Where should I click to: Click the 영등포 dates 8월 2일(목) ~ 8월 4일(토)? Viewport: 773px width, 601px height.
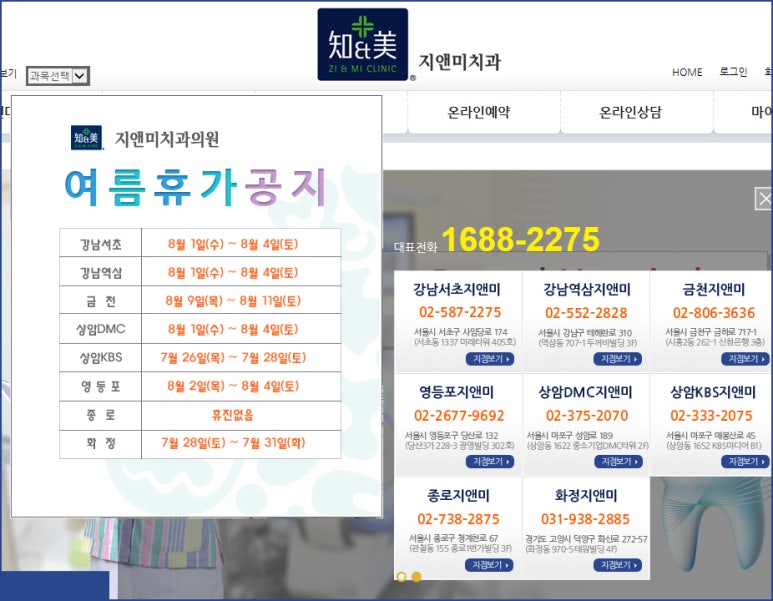[x=233, y=386]
